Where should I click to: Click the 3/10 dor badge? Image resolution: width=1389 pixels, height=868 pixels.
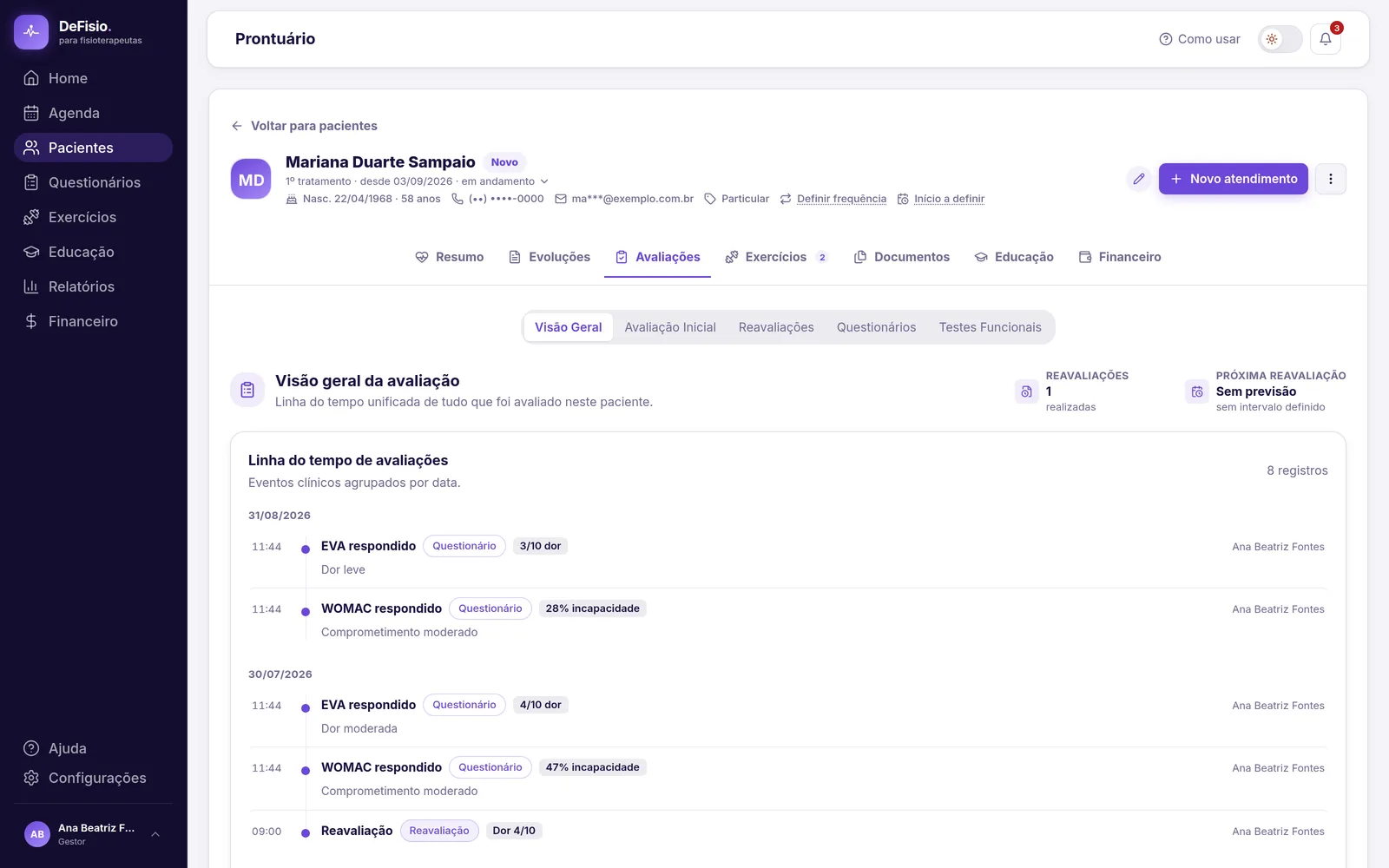[x=540, y=546]
